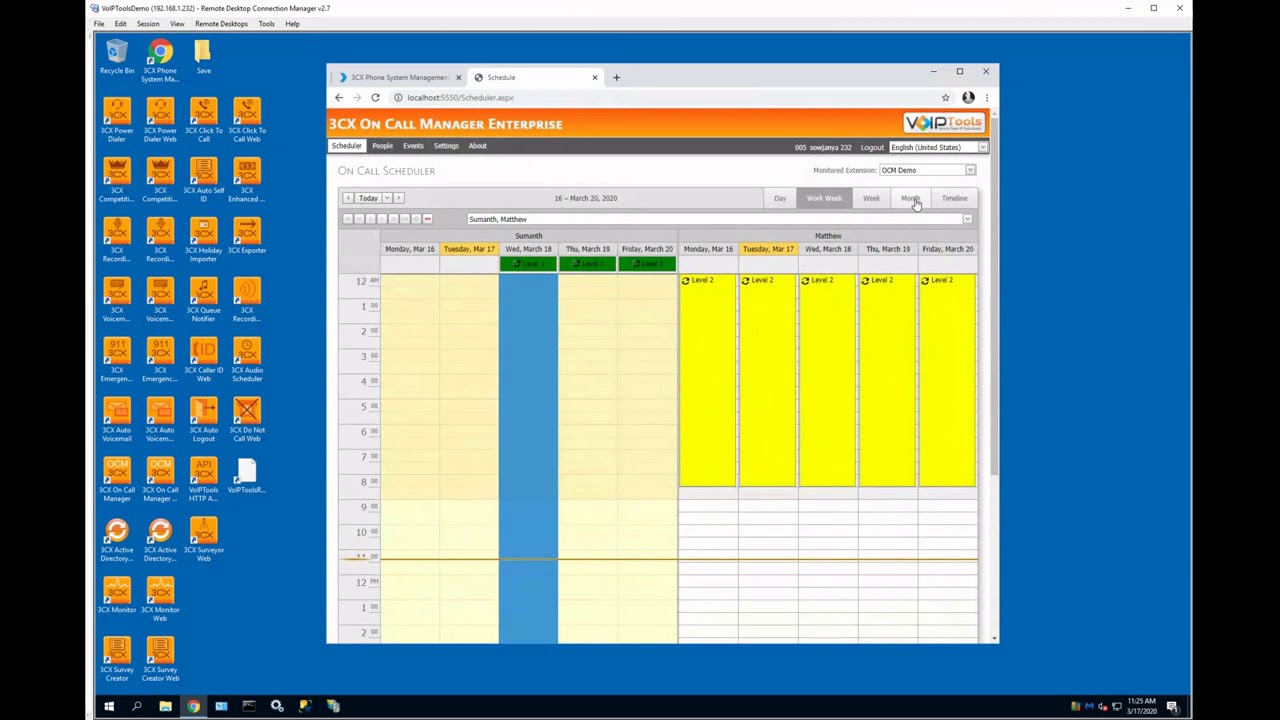This screenshot has height=720, width=1280.
Task: Launch the 3CX Surveyor Web shortcut
Action: pyautogui.click(x=203, y=540)
